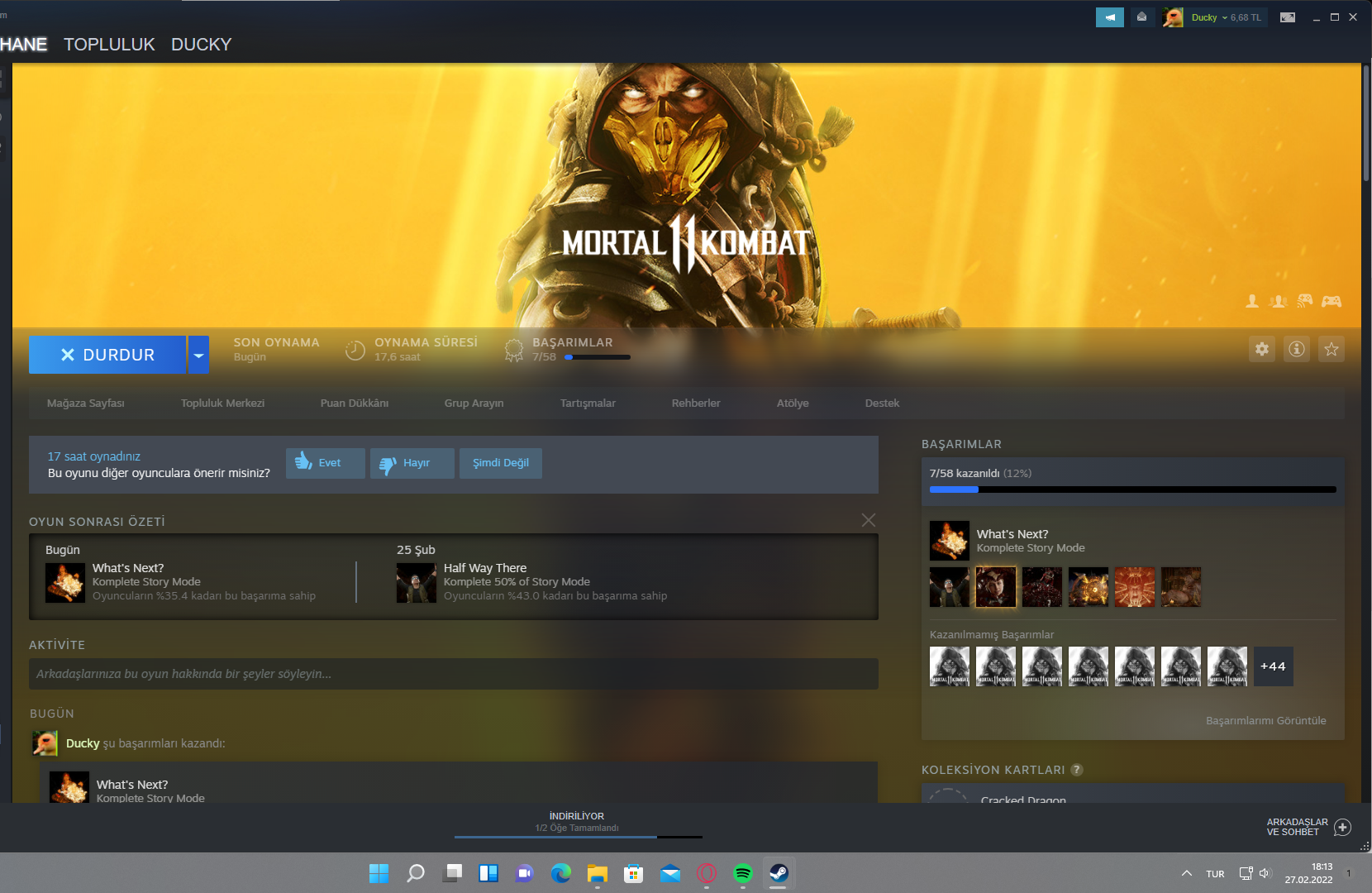Open TOPLULUK in the top navigation
The image size is (1372, 893).
pos(109,45)
